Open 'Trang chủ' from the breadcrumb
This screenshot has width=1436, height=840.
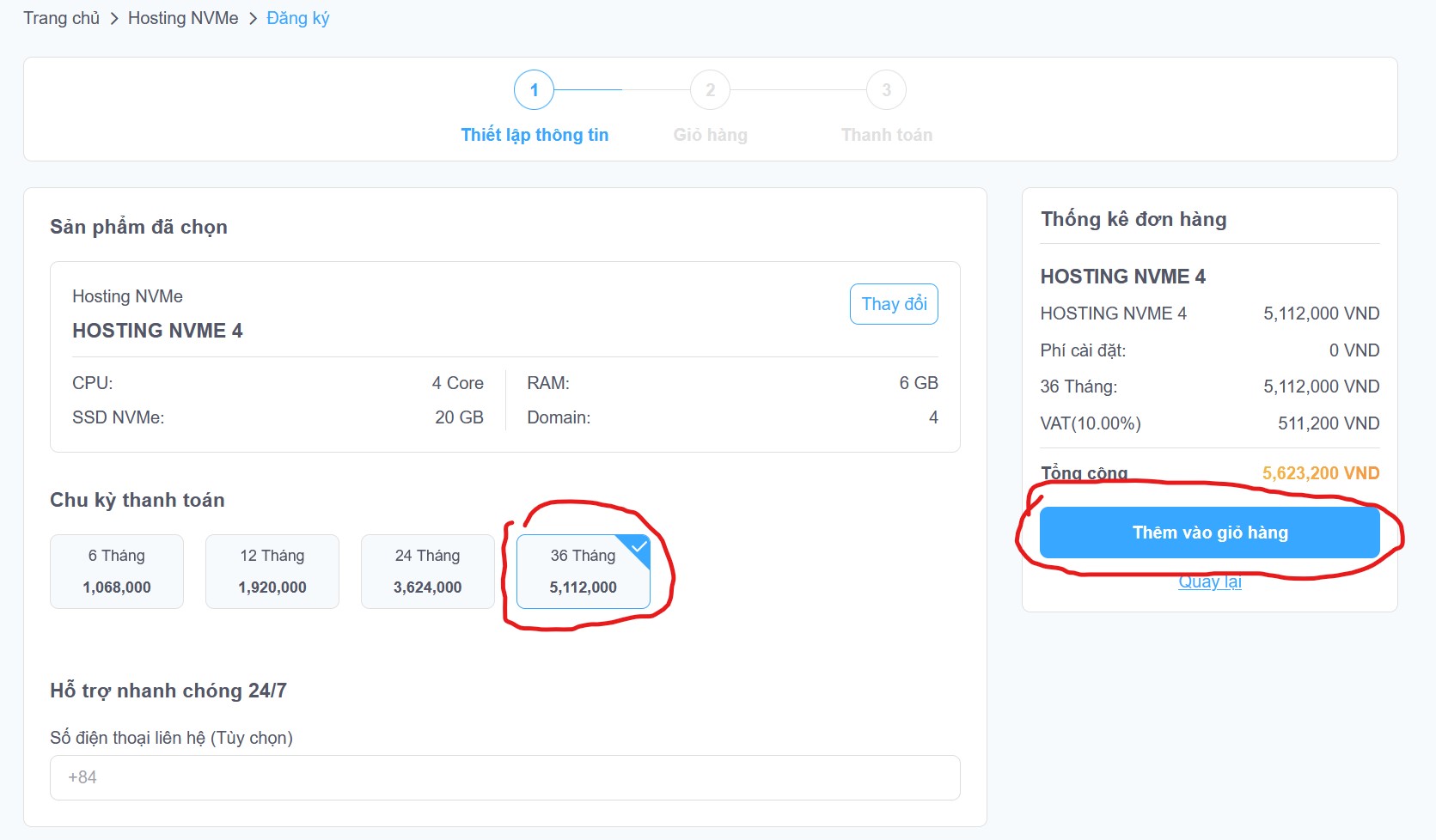[60, 17]
